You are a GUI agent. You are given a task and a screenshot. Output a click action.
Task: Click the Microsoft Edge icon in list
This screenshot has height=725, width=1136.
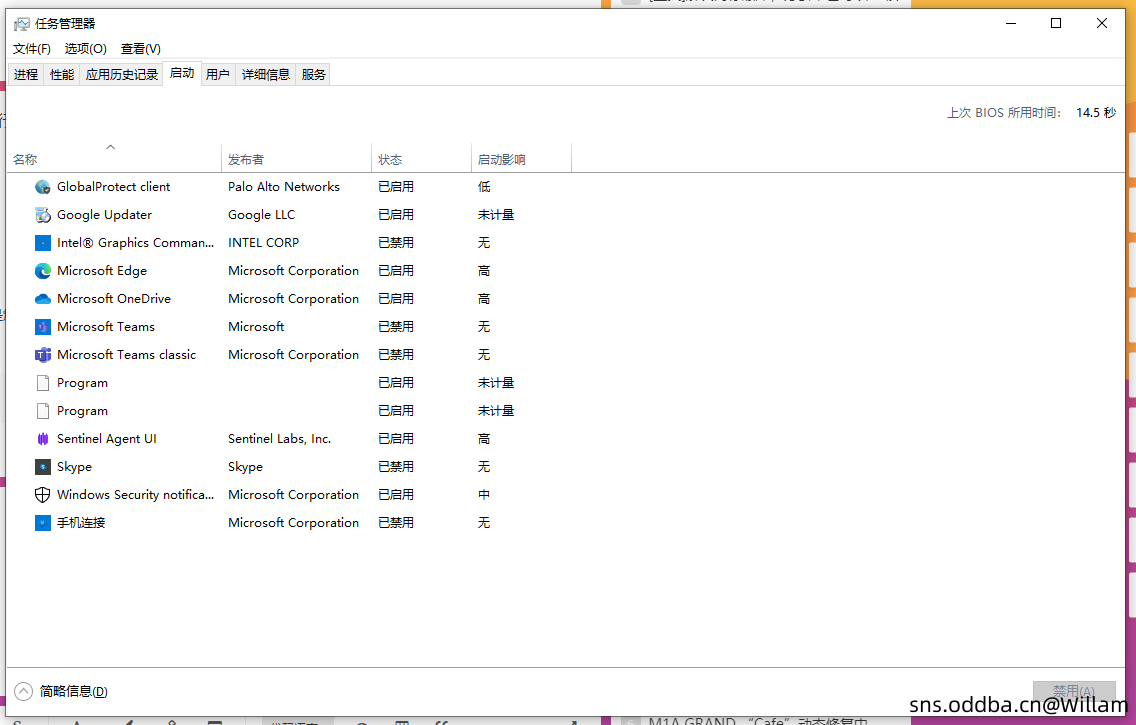tap(43, 271)
